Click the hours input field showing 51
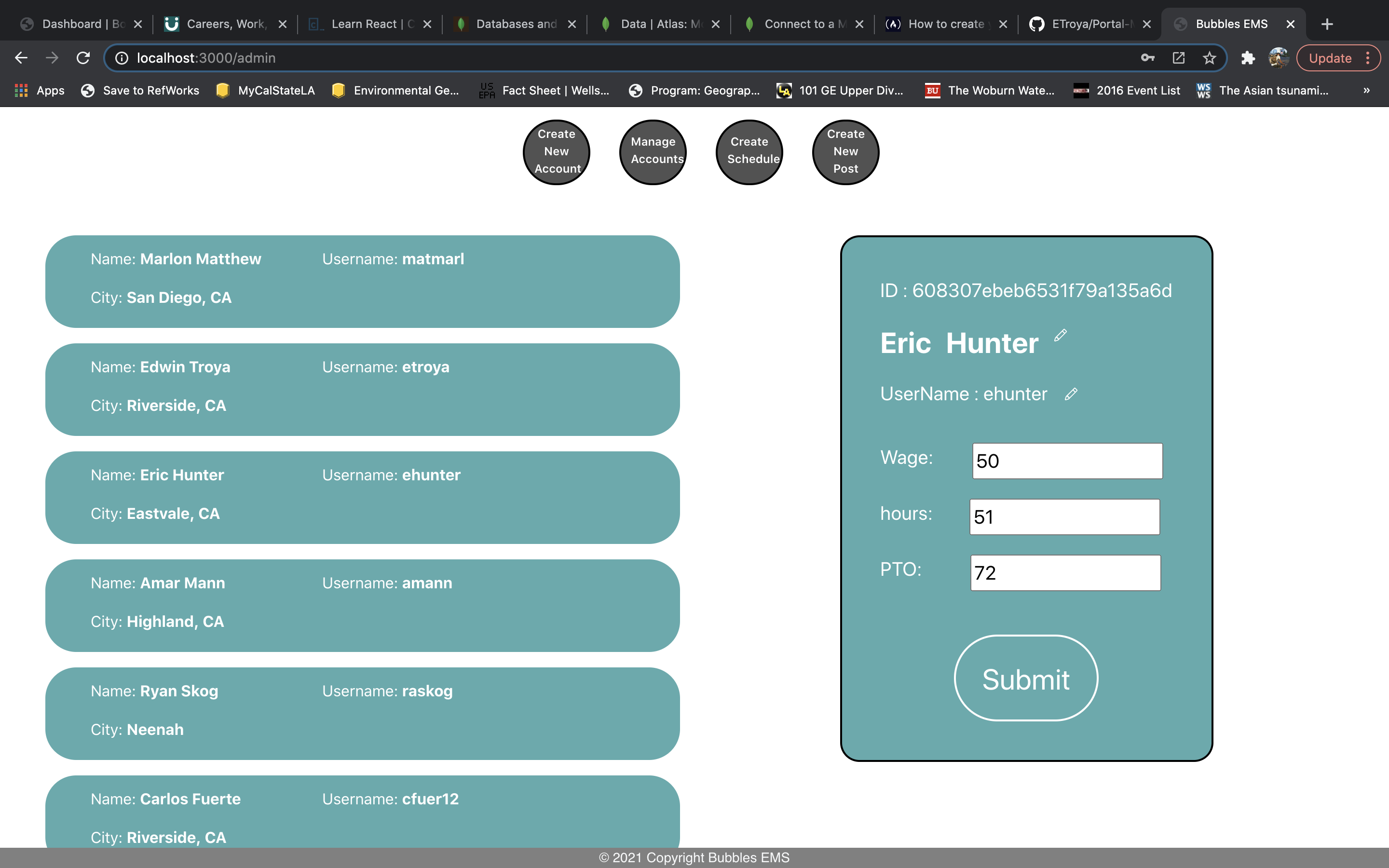 click(x=1064, y=516)
